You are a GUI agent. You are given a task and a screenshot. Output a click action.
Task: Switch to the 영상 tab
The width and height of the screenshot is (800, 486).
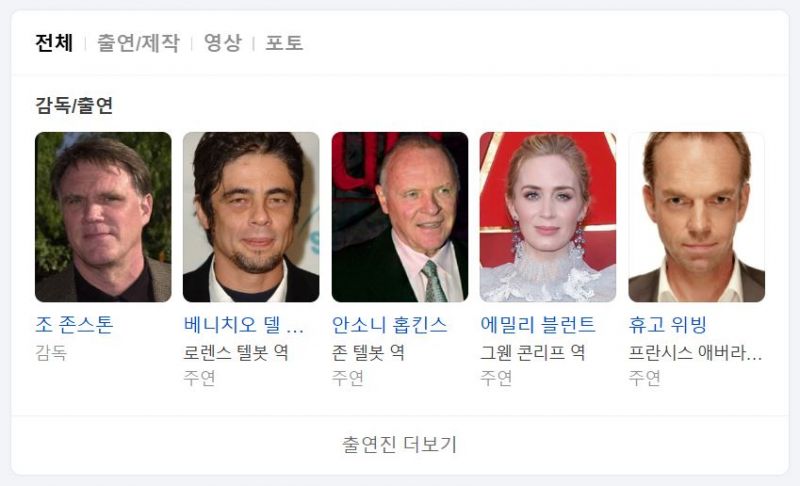tap(222, 43)
